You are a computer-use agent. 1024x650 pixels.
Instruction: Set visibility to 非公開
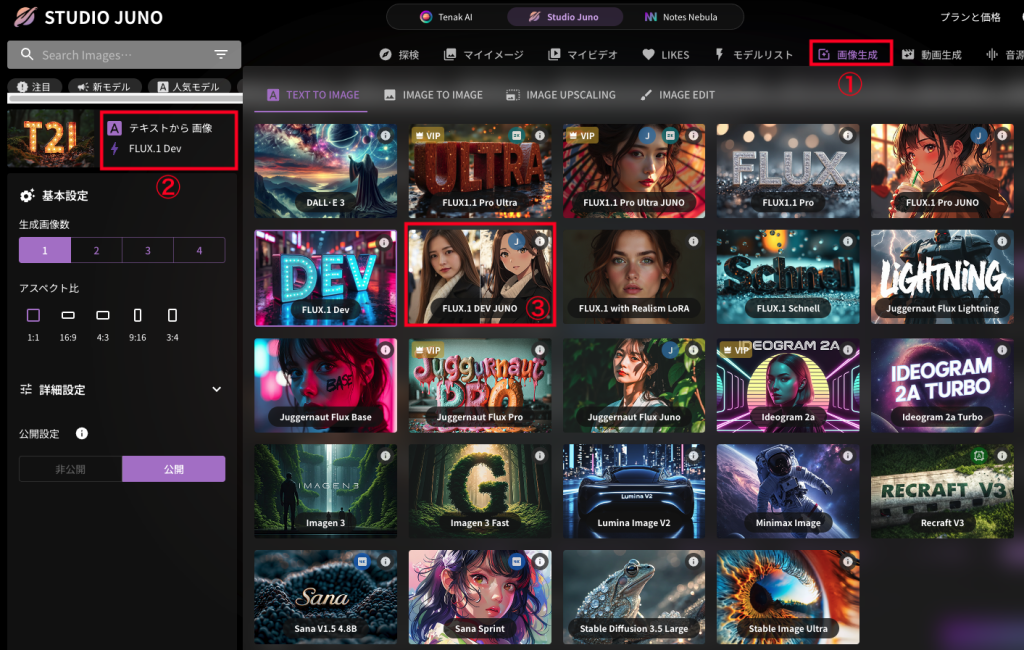click(x=71, y=469)
